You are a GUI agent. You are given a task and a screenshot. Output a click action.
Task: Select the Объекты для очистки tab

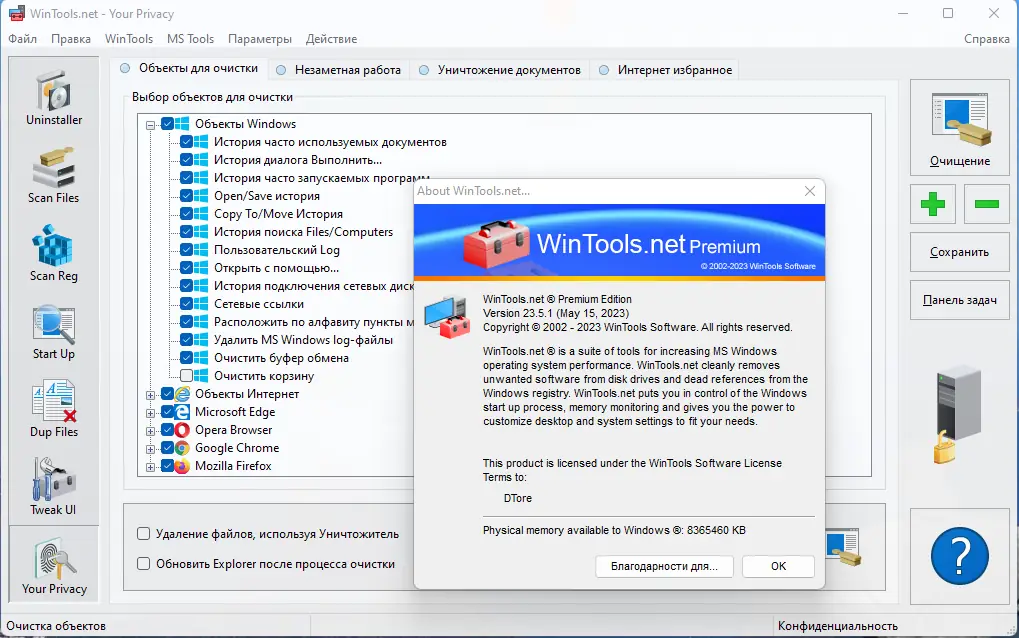190,68
